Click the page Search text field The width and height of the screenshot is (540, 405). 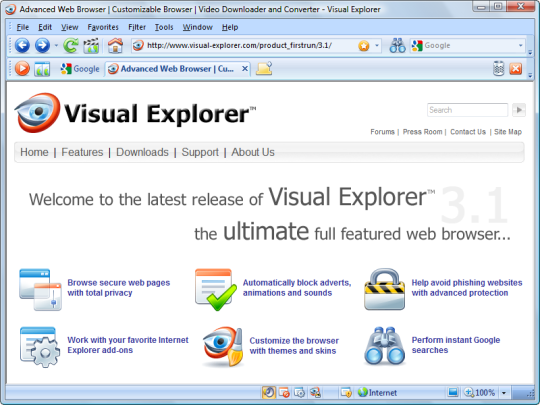(467, 110)
